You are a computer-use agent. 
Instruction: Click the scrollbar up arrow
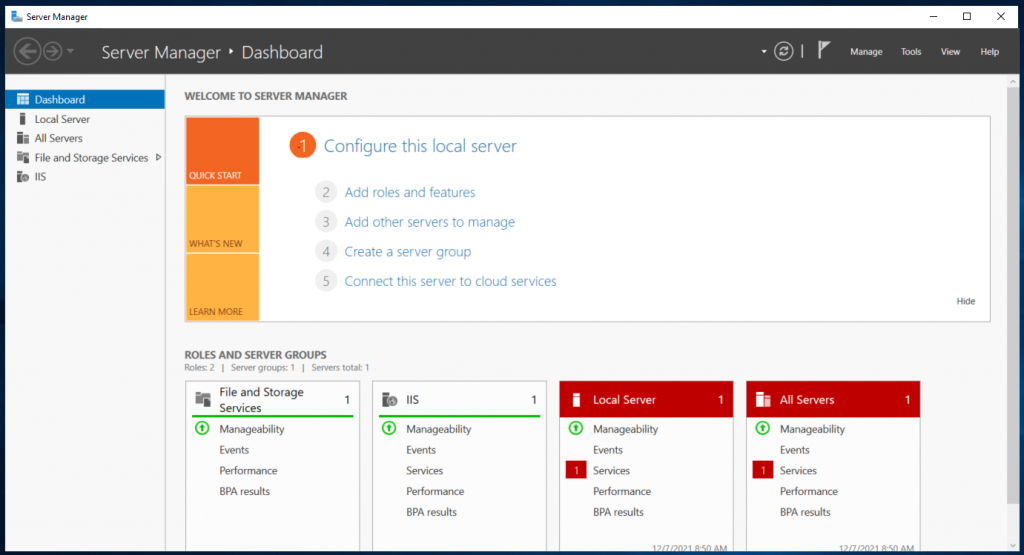1013,82
